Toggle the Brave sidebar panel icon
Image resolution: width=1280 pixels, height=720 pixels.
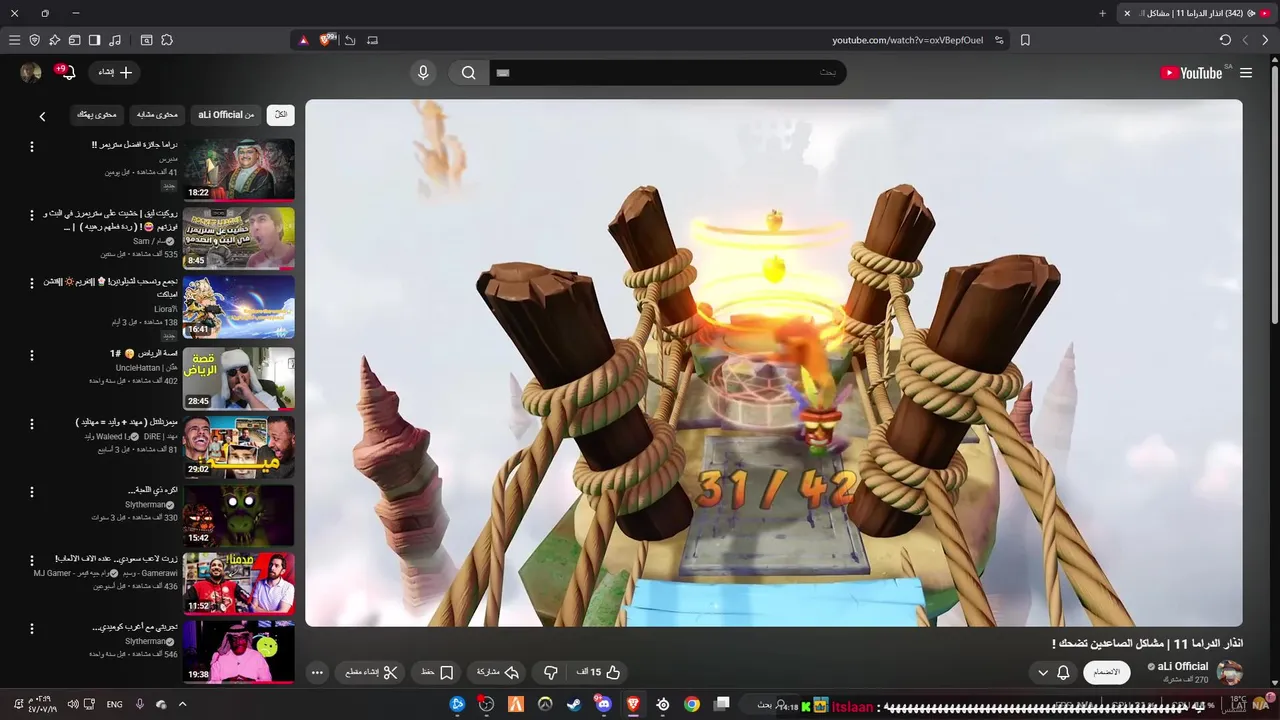94,40
